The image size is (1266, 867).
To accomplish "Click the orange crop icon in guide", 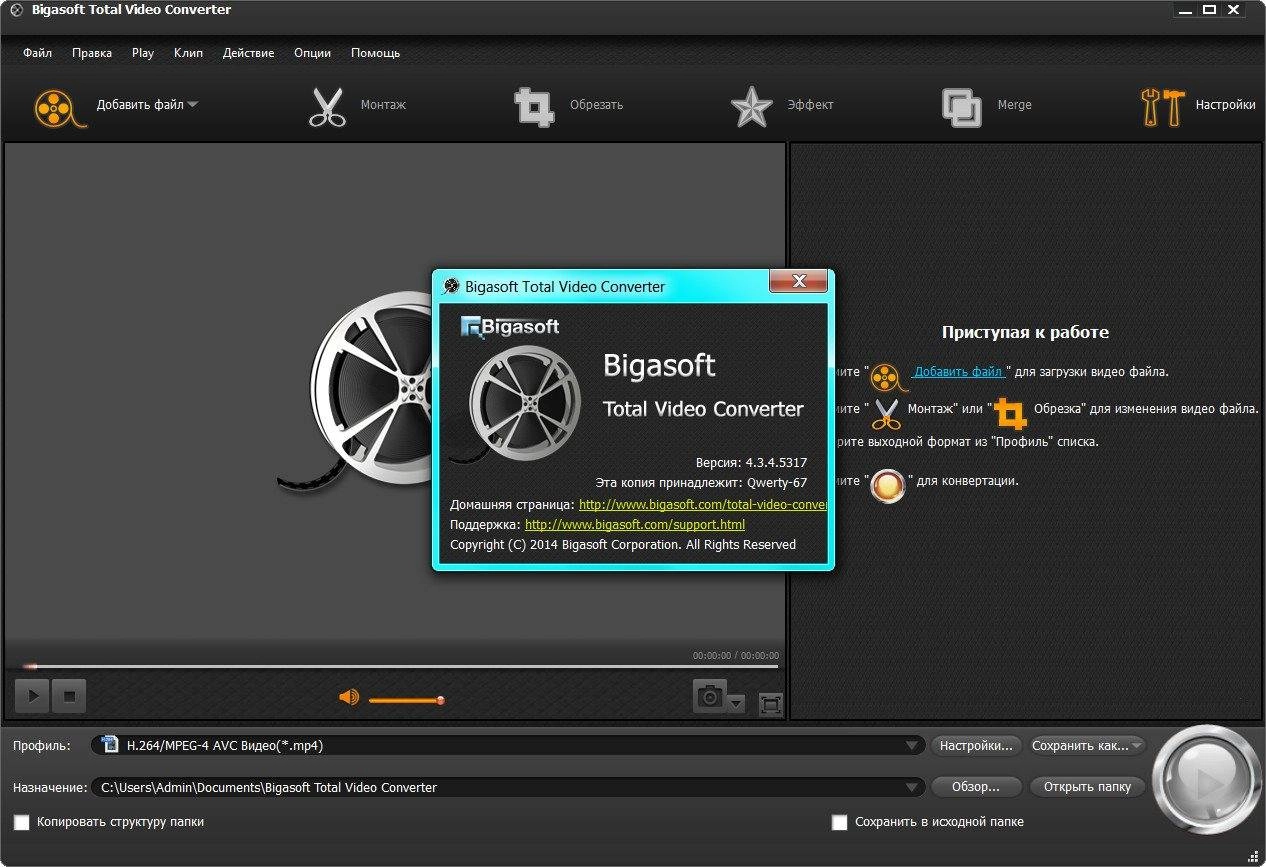I will [x=1010, y=412].
